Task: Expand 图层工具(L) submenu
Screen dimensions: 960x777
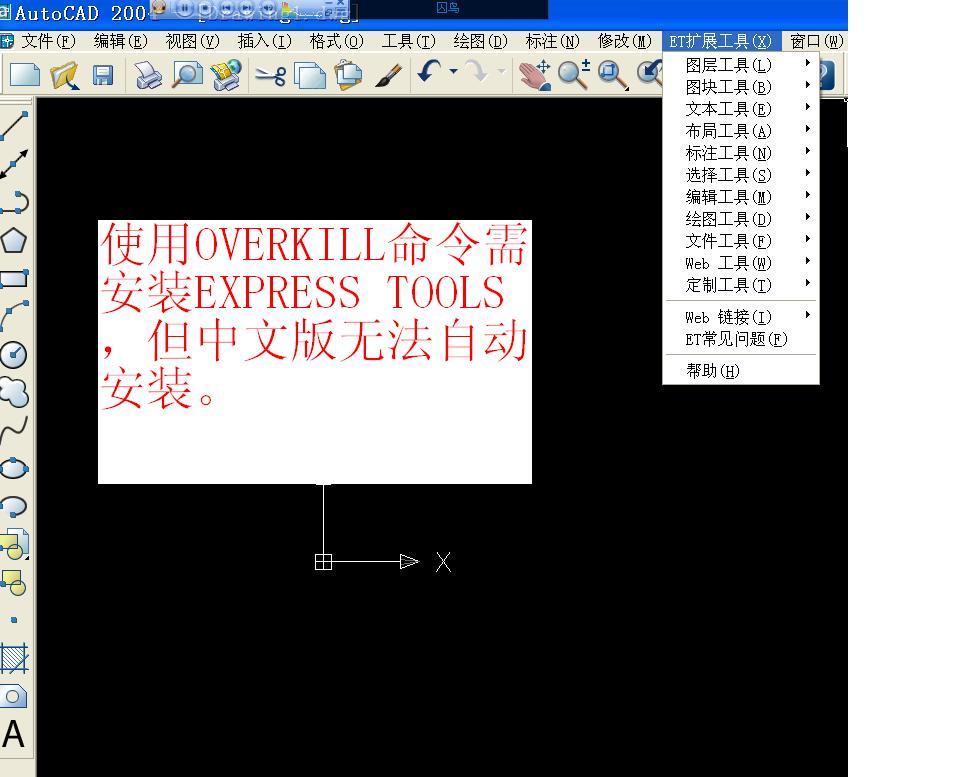Action: coord(741,65)
